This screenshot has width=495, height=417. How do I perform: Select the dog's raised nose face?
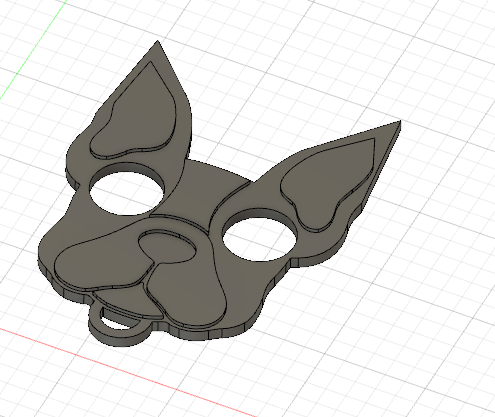point(167,248)
